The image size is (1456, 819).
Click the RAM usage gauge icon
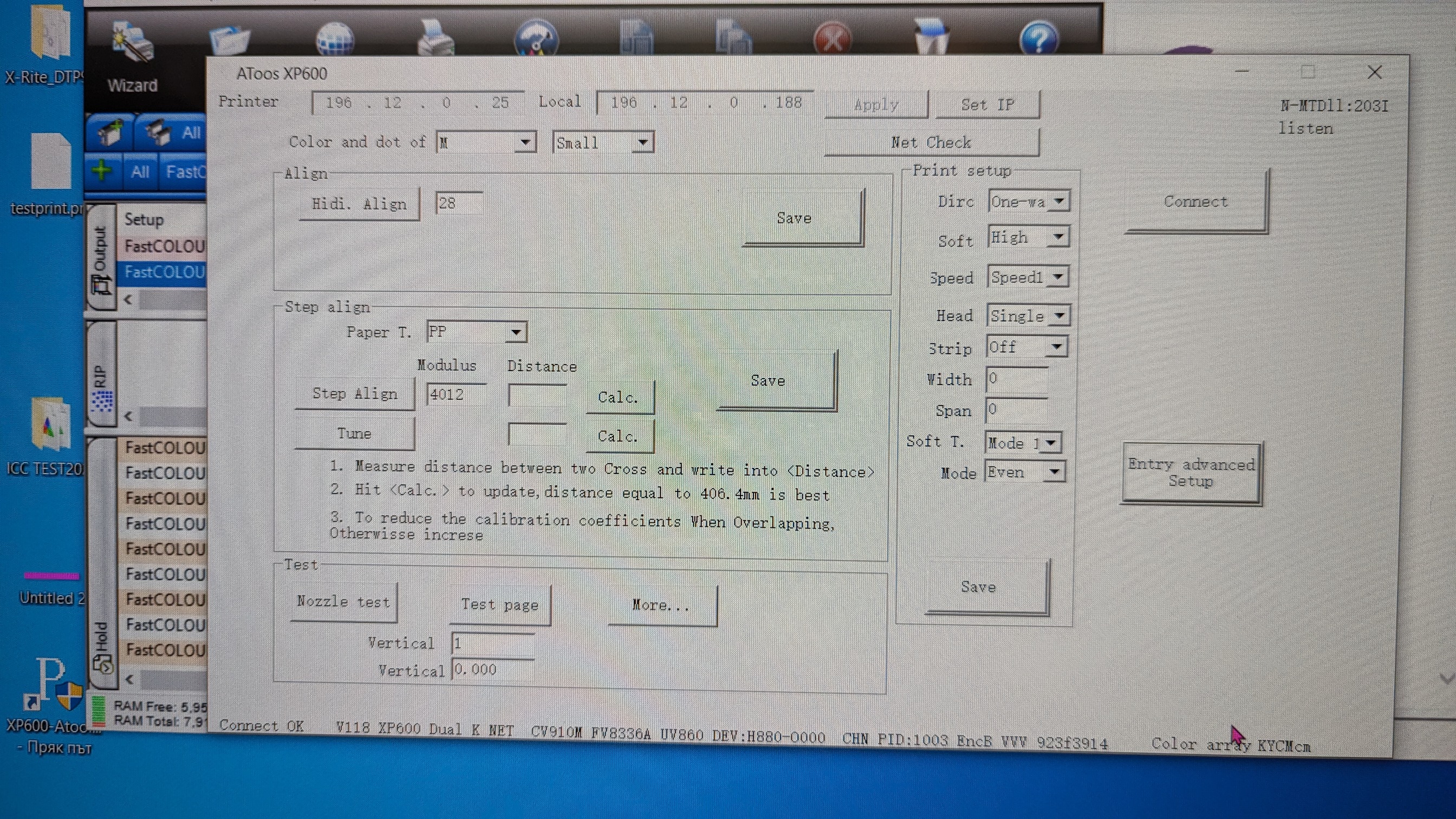(99, 711)
